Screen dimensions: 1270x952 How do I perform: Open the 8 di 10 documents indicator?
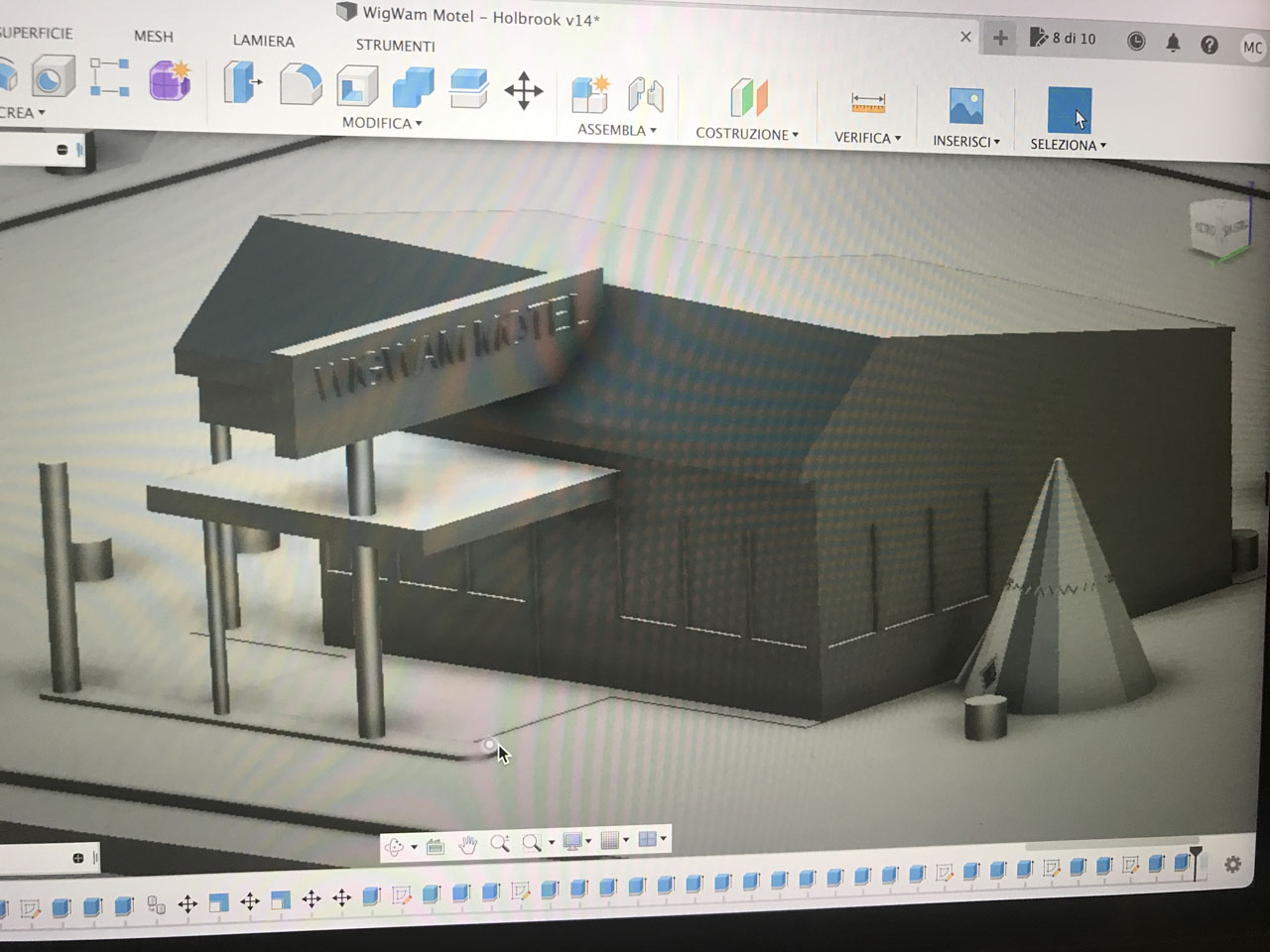pyautogui.click(x=1063, y=39)
